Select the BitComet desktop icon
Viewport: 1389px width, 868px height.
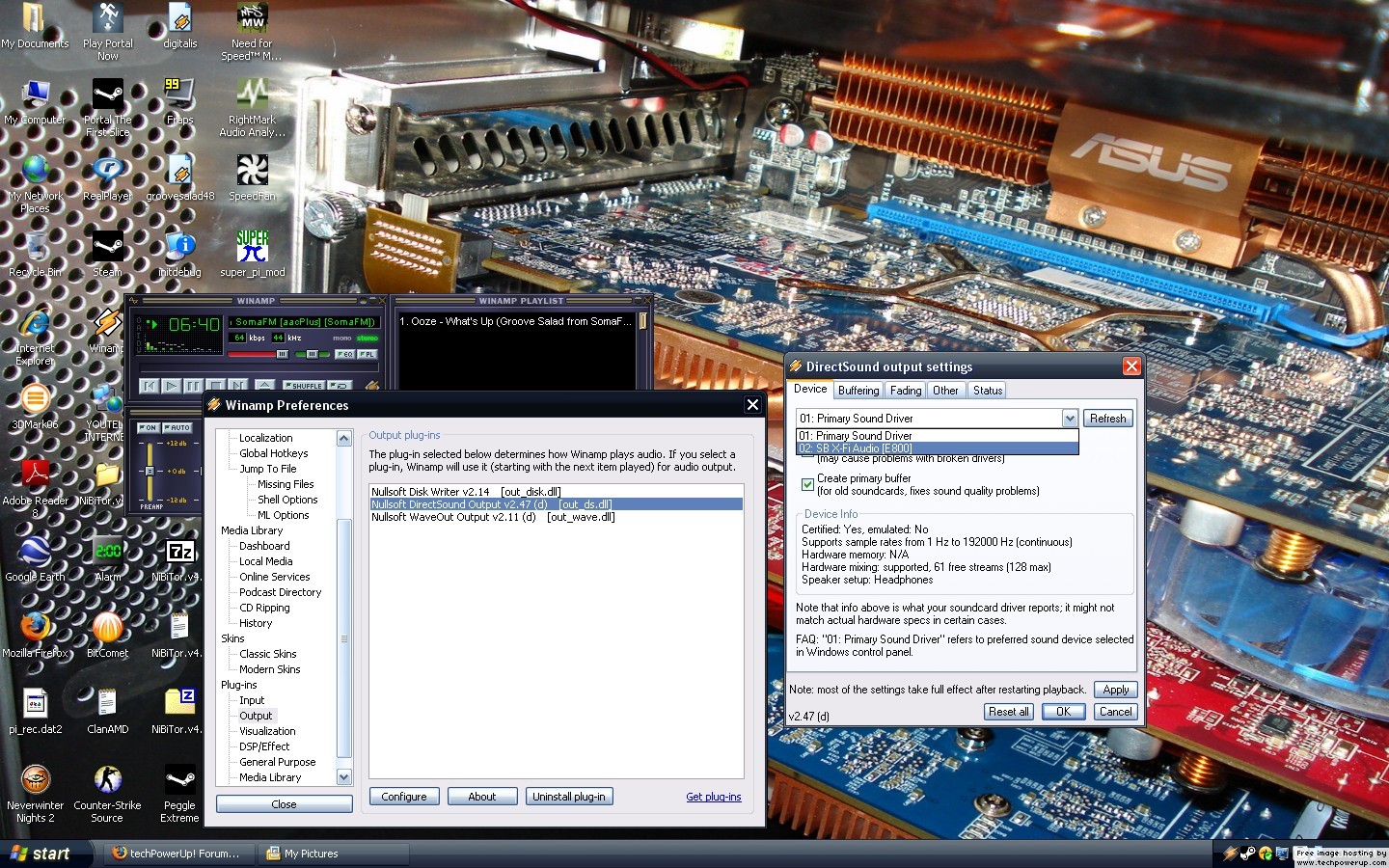pyautogui.click(x=107, y=635)
